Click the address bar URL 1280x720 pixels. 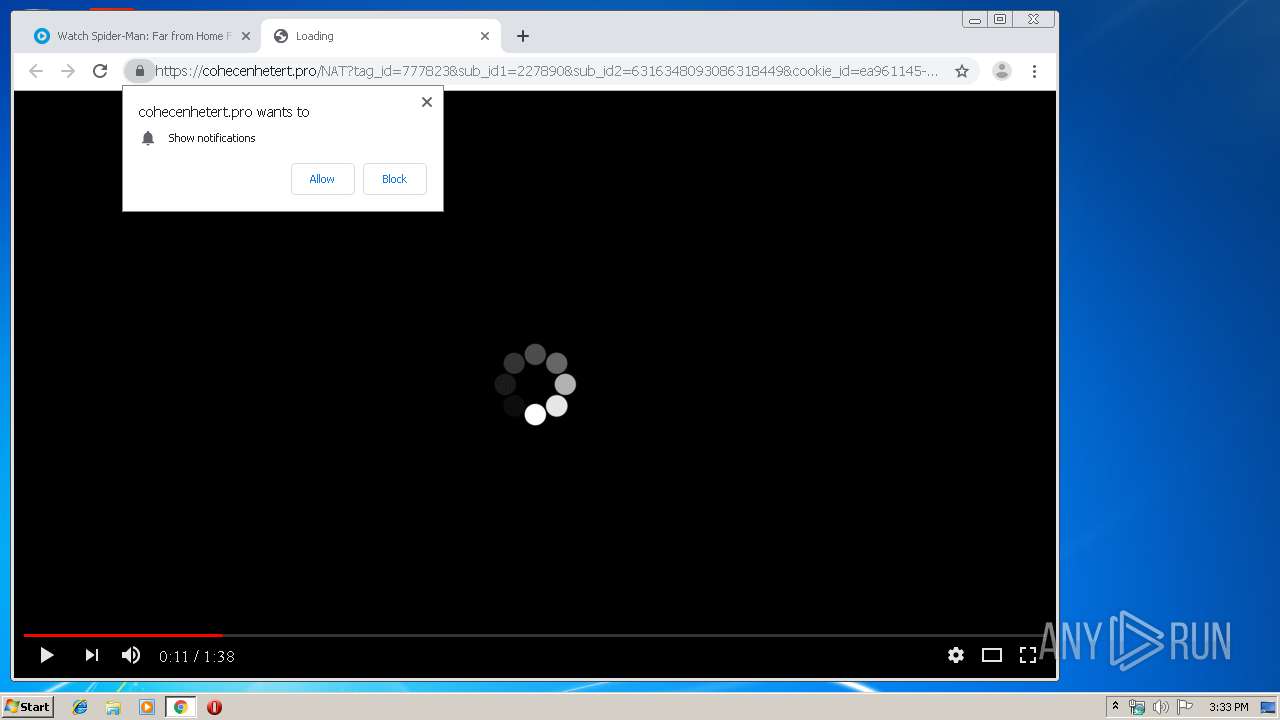[x=546, y=71]
